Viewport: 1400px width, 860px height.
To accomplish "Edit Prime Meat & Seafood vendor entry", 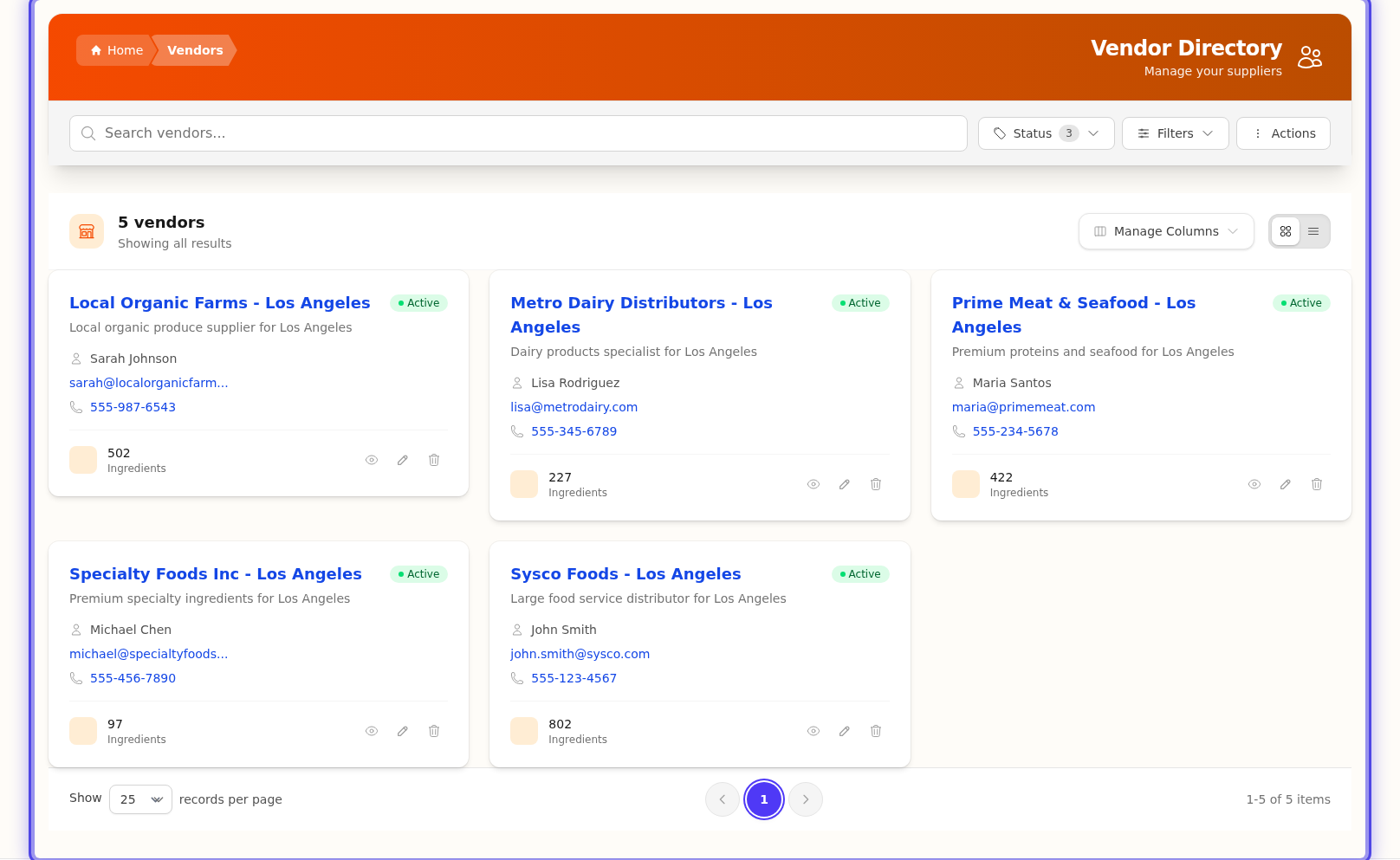I will pos(1286,484).
